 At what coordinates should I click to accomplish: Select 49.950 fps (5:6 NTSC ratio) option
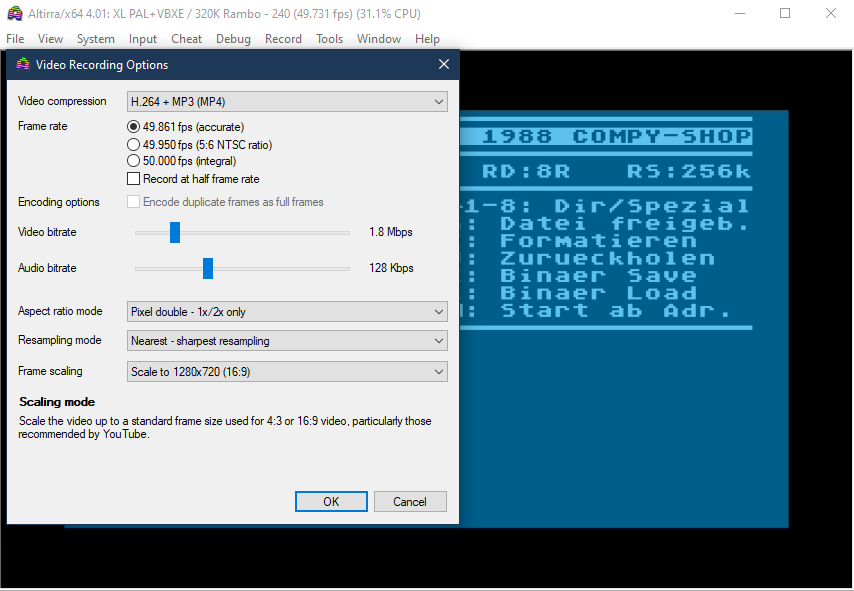pos(134,144)
